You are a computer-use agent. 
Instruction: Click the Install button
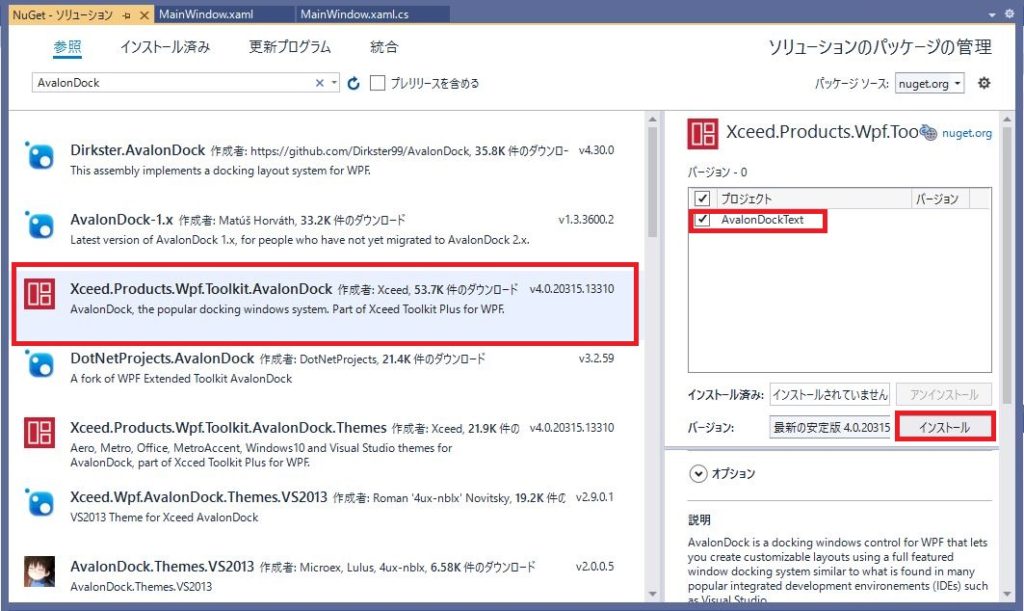[944, 428]
